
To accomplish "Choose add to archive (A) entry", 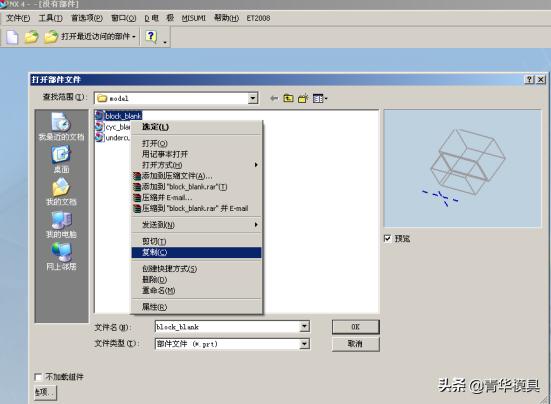I will (197, 176).
